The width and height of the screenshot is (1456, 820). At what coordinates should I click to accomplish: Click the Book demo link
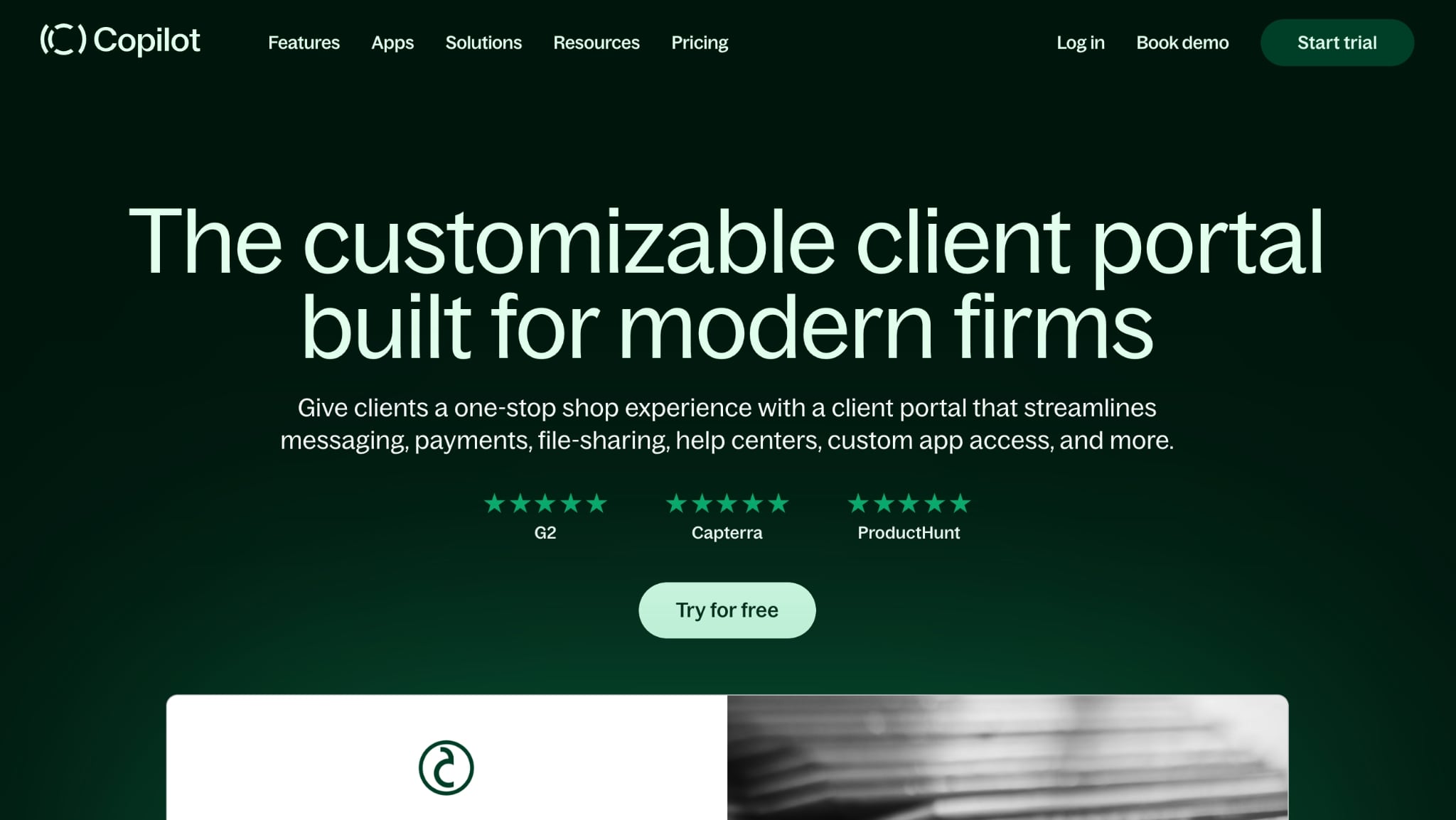pyautogui.click(x=1183, y=42)
